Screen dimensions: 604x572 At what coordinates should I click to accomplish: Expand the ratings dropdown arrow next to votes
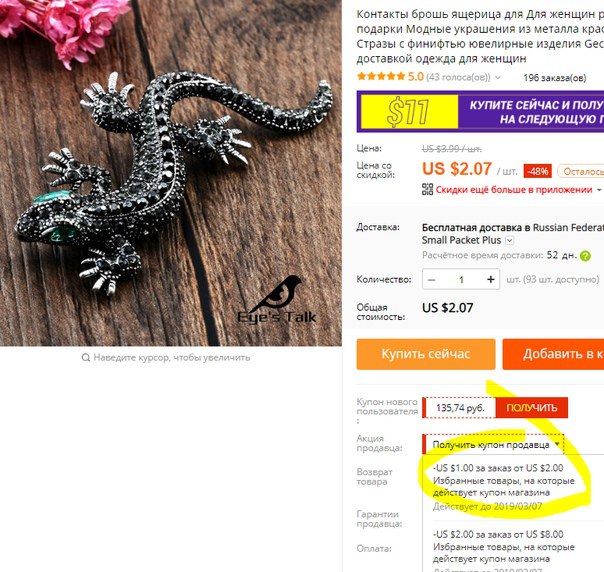pos(498,77)
